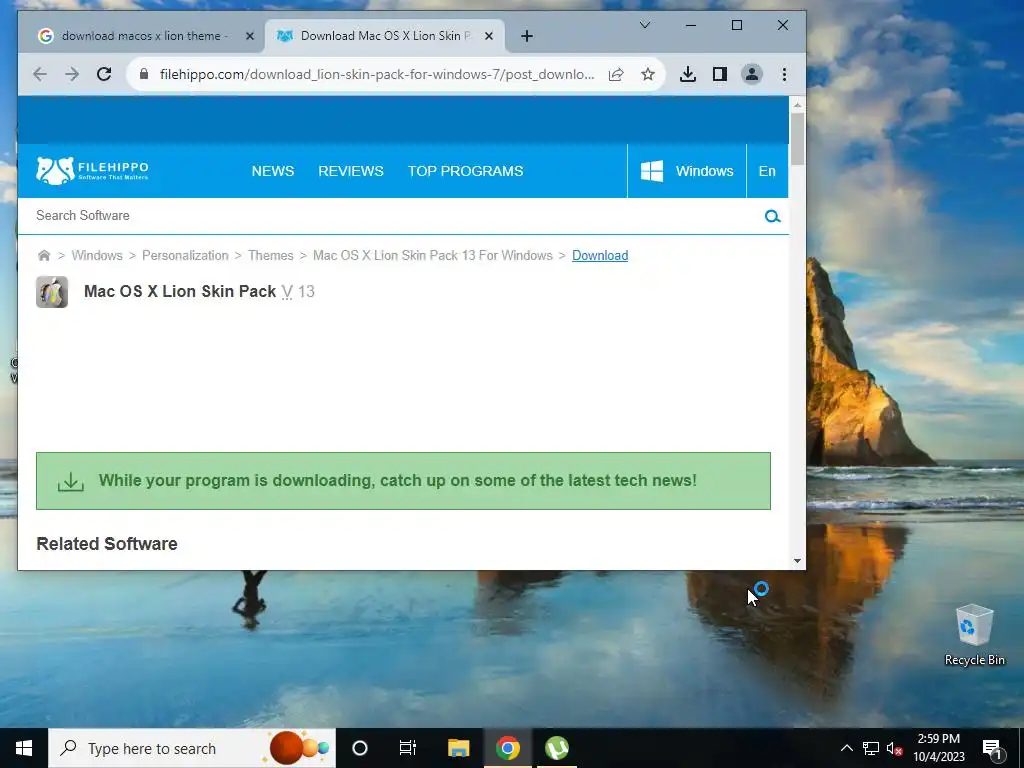Open the Personalization breadcrumb link
Viewport: 1024px width, 768px height.
click(185, 255)
